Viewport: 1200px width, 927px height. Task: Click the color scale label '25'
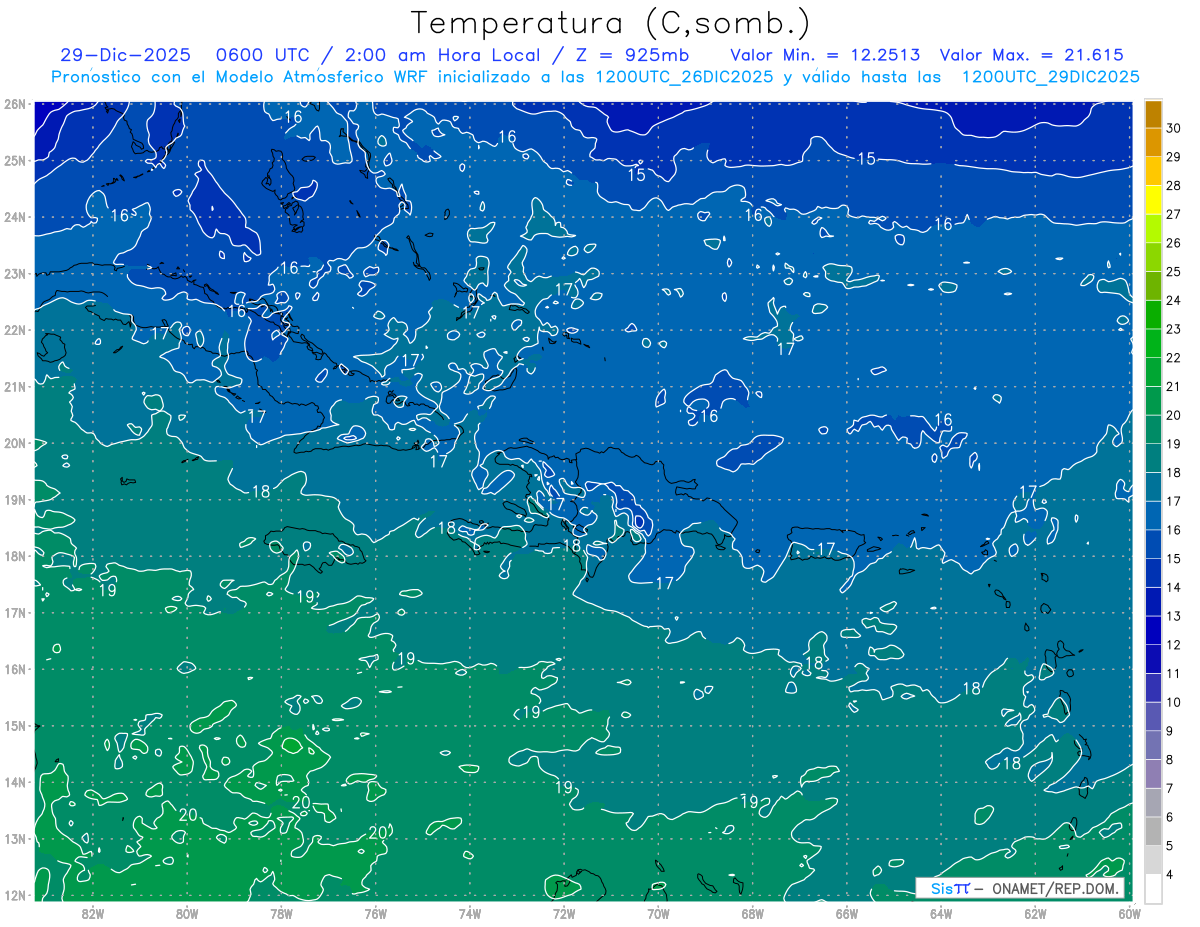coord(1174,271)
